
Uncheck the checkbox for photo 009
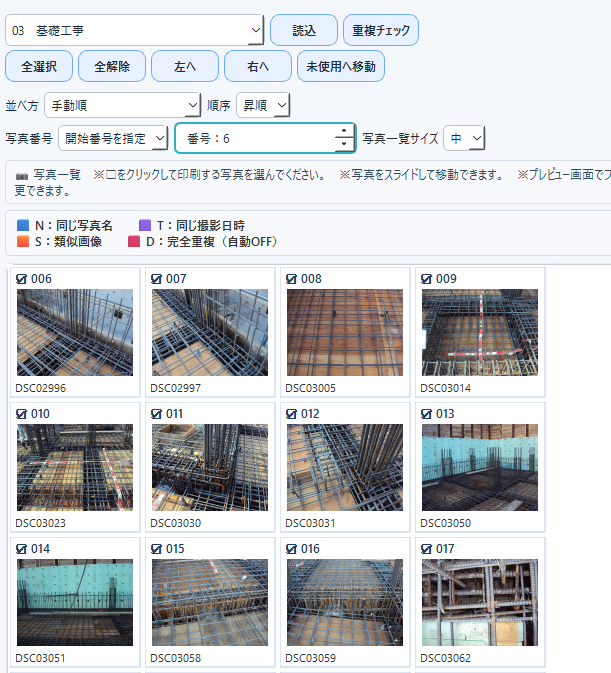(426, 279)
